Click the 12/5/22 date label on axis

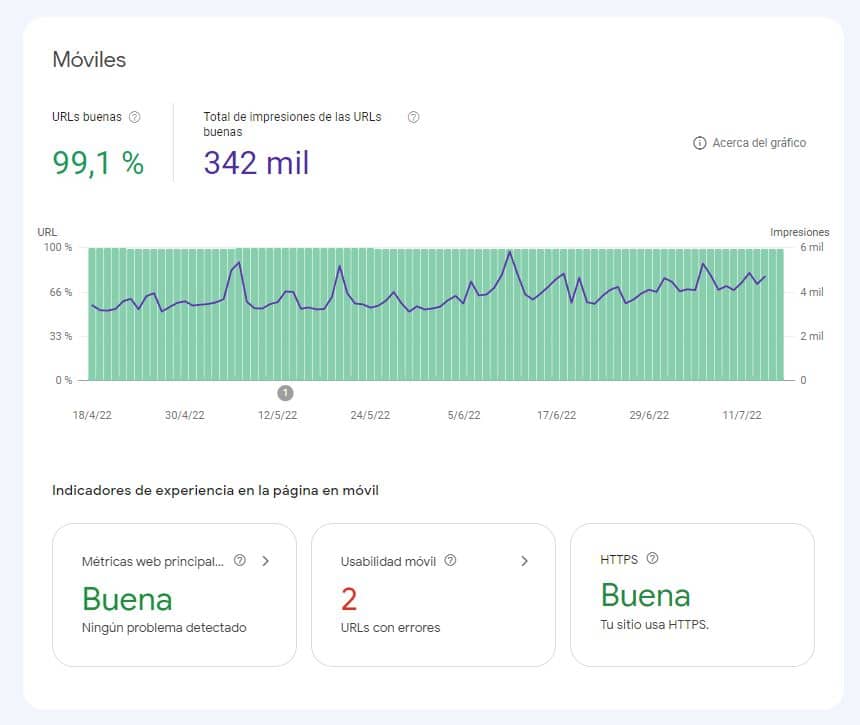click(278, 415)
